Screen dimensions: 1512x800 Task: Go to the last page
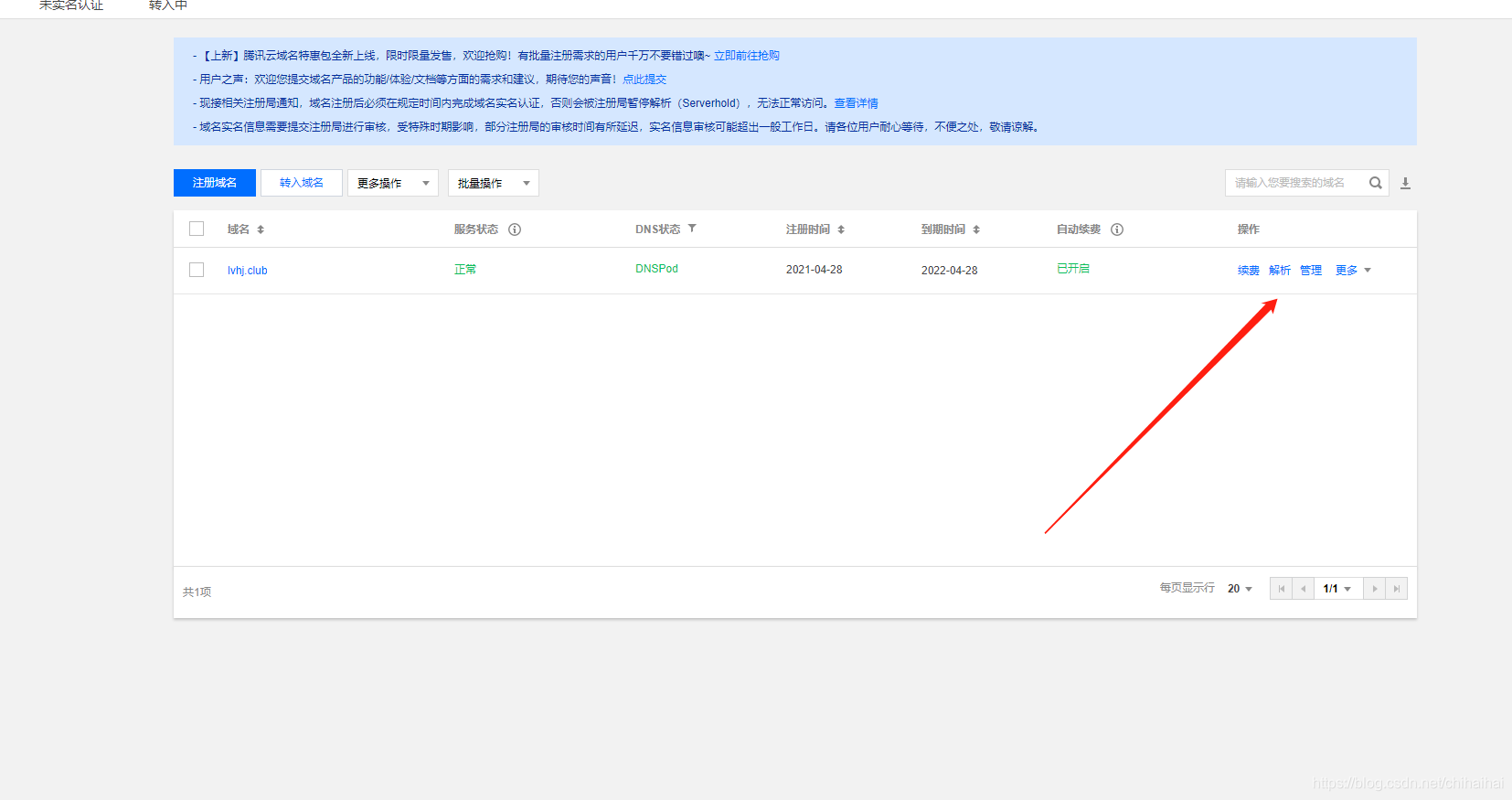click(1397, 589)
